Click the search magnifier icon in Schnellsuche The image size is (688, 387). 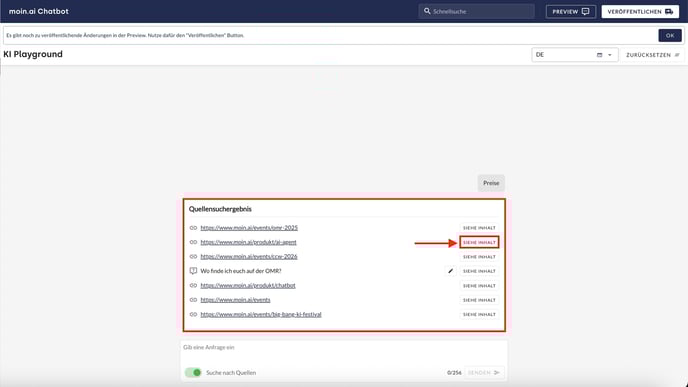427,11
